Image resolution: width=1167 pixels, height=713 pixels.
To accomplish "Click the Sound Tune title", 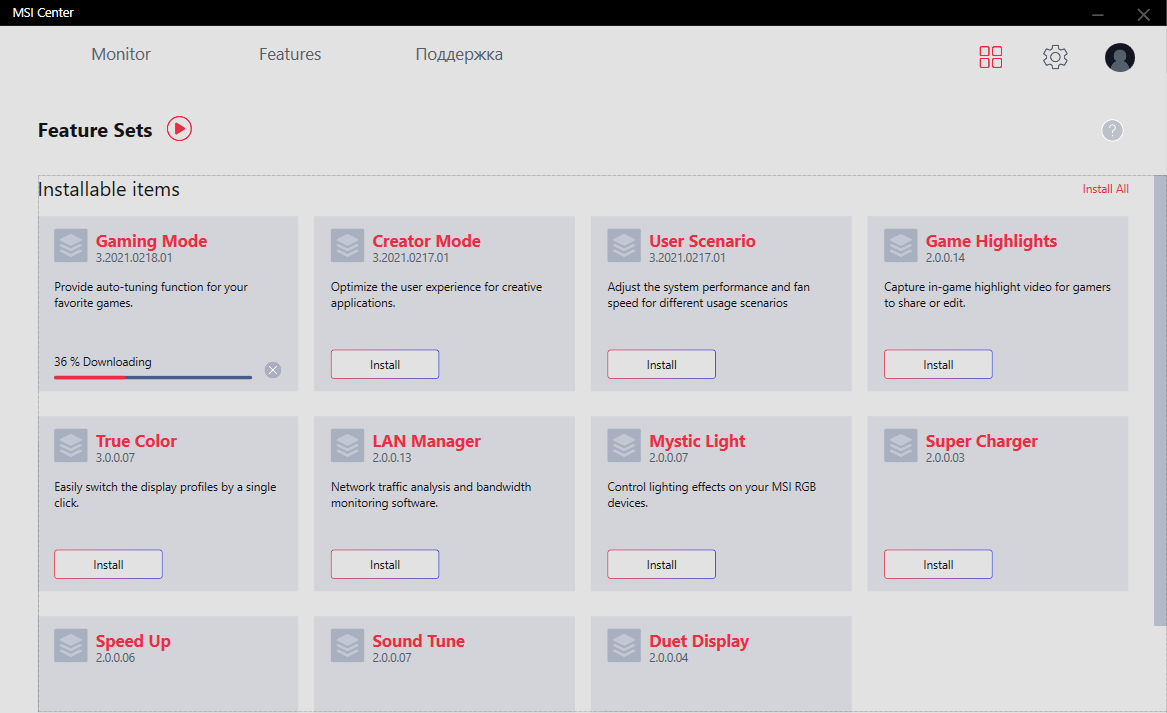I will click(418, 641).
